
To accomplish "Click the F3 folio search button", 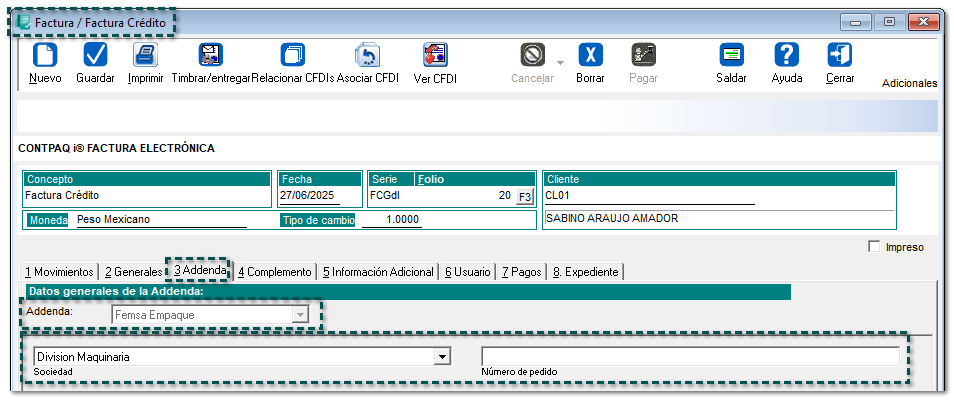I will pos(523,197).
